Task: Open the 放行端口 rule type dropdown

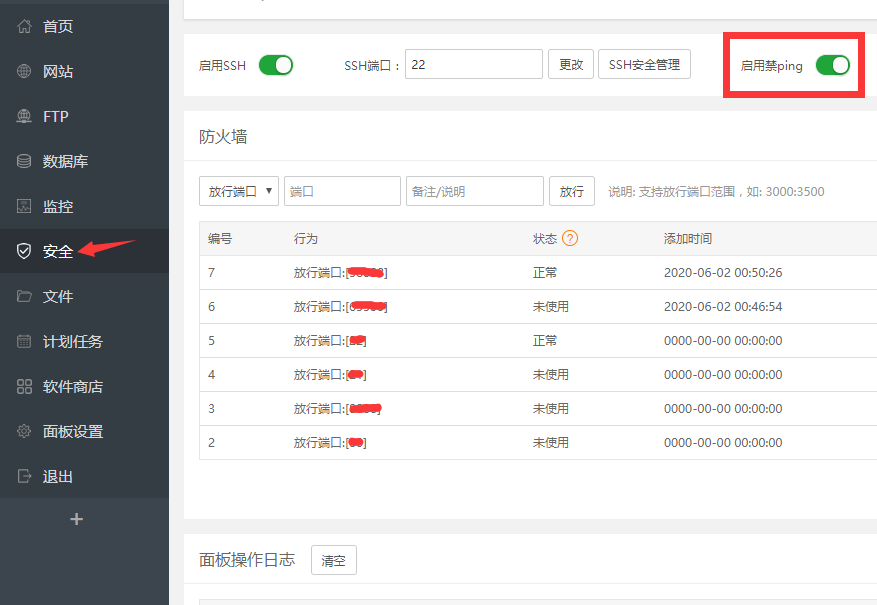Action: point(238,190)
